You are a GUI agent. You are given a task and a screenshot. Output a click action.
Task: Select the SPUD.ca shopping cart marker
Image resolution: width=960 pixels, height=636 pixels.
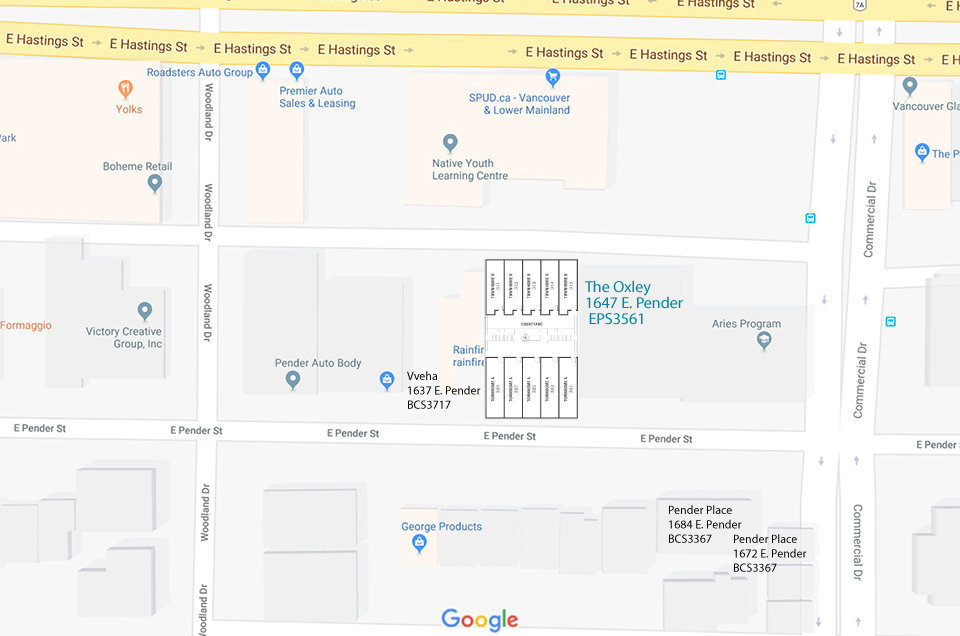pos(553,77)
